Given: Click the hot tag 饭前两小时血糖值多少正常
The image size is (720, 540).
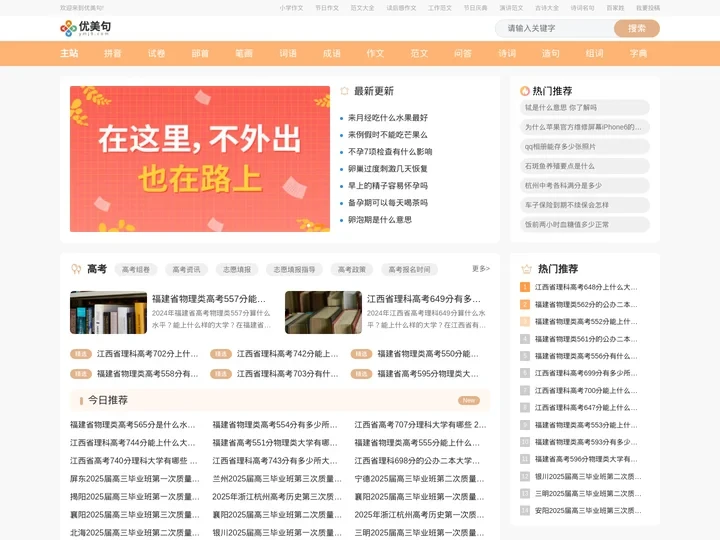Looking at the screenshot, I should coord(585,225).
